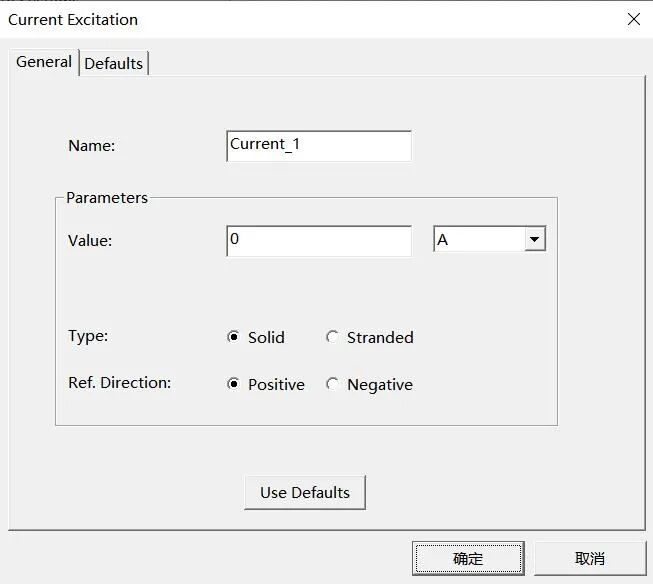Switch to the Defaults tab

[113, 64]
